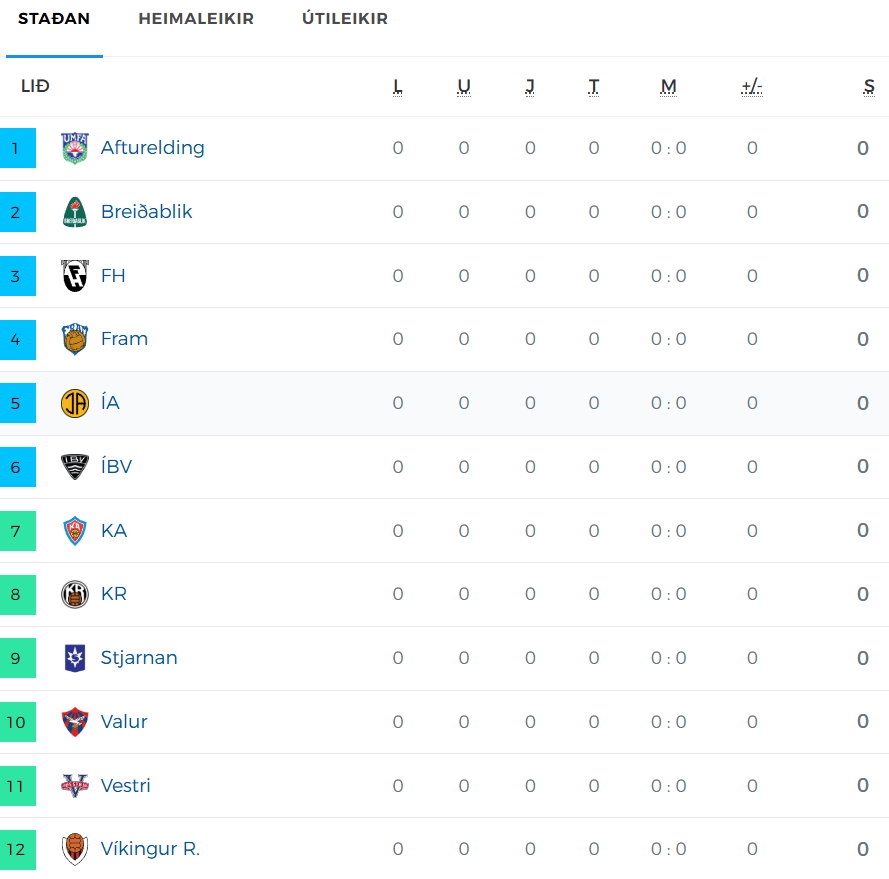Click the Víkingur R. club crest
889x879 pixels.
click(75, 850)
